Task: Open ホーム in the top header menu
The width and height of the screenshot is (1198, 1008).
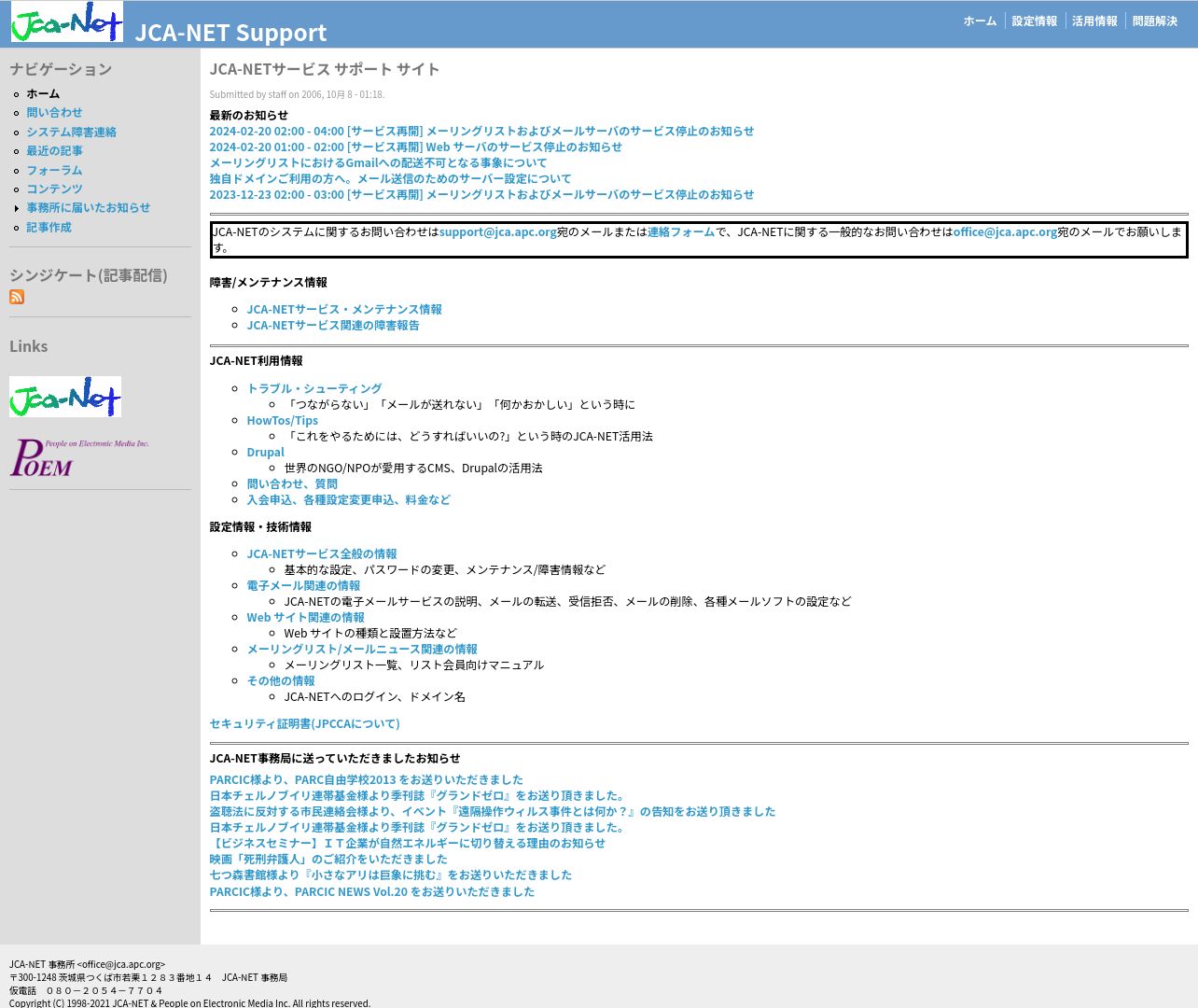Action: (980, 21)
